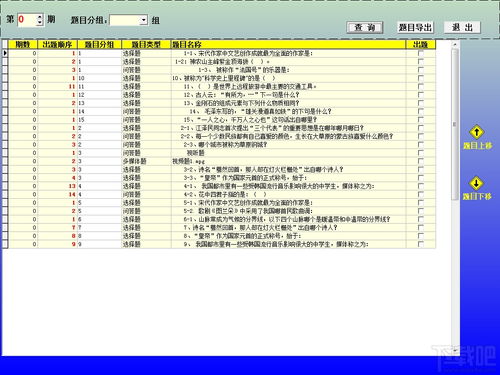Select the row selector for question 12
This screenshot has width=500, height=375.
[5, 95]
